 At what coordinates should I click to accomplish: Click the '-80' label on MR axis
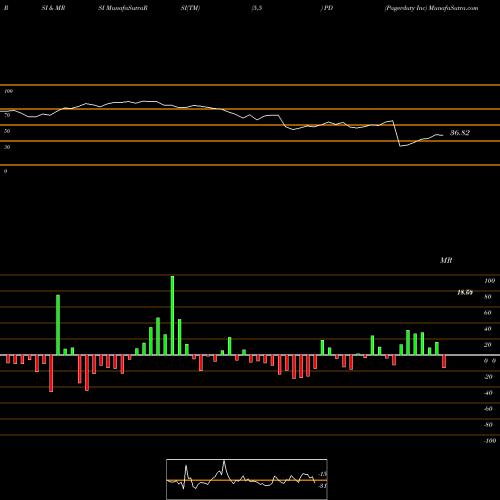point(488,425)
